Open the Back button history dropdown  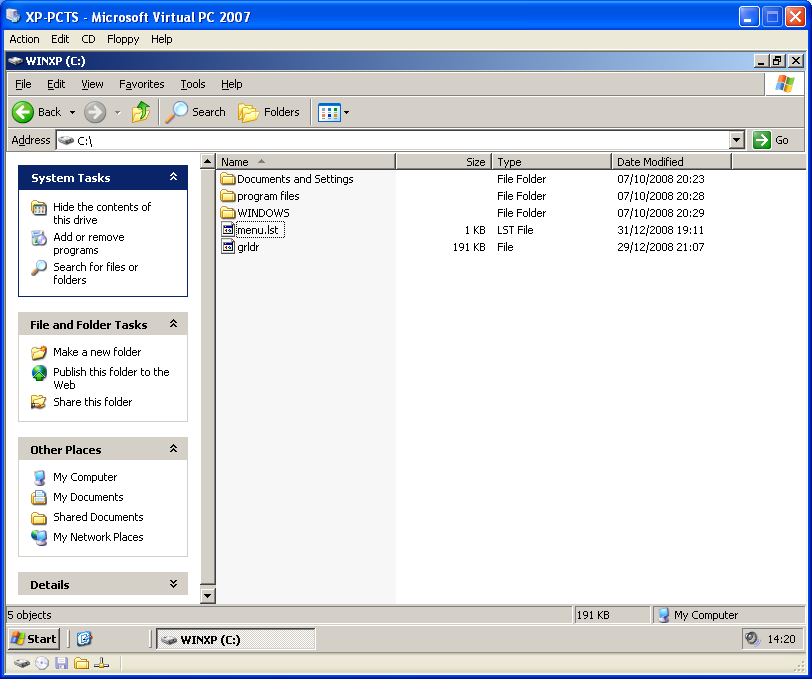pos(72,112)
